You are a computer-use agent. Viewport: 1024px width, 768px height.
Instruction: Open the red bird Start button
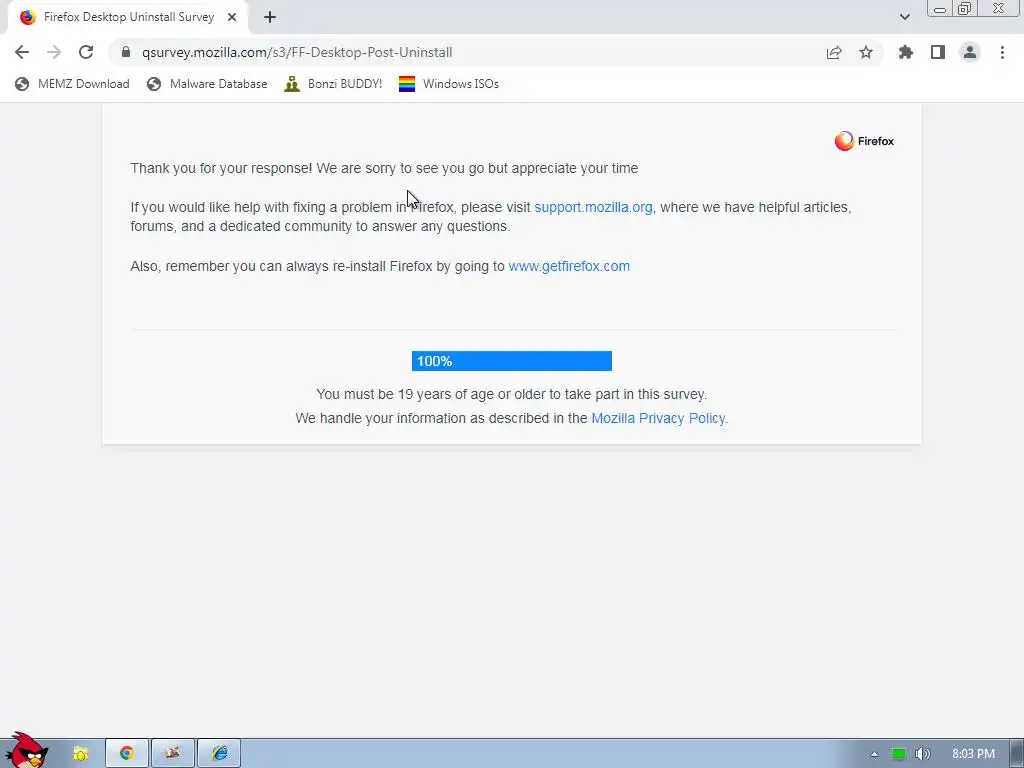[26, 751]
